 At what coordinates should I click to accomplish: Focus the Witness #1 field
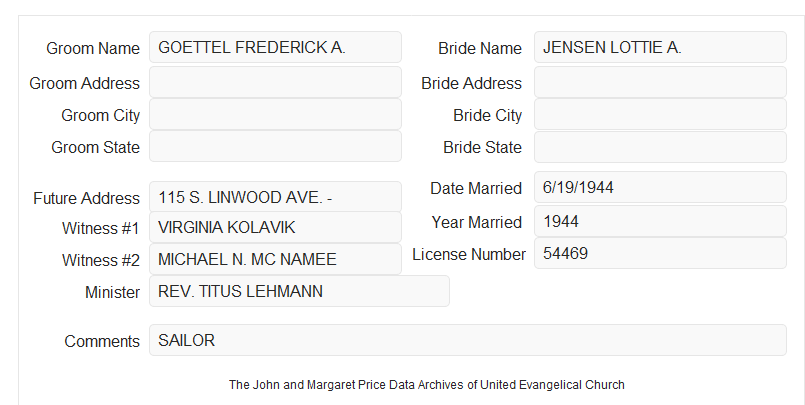coord(275,227)
